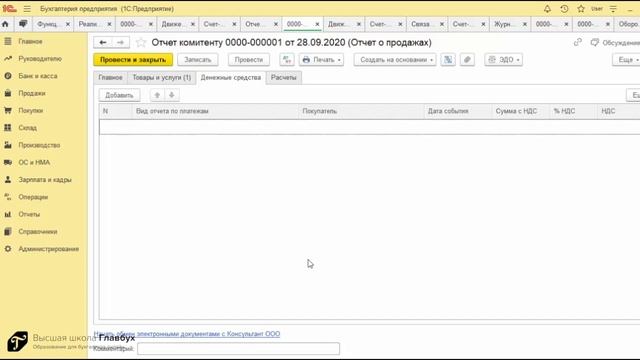Viewport: 640px width, 360px height.
Task: Switch to Реали... window tab
Action: 88,24
